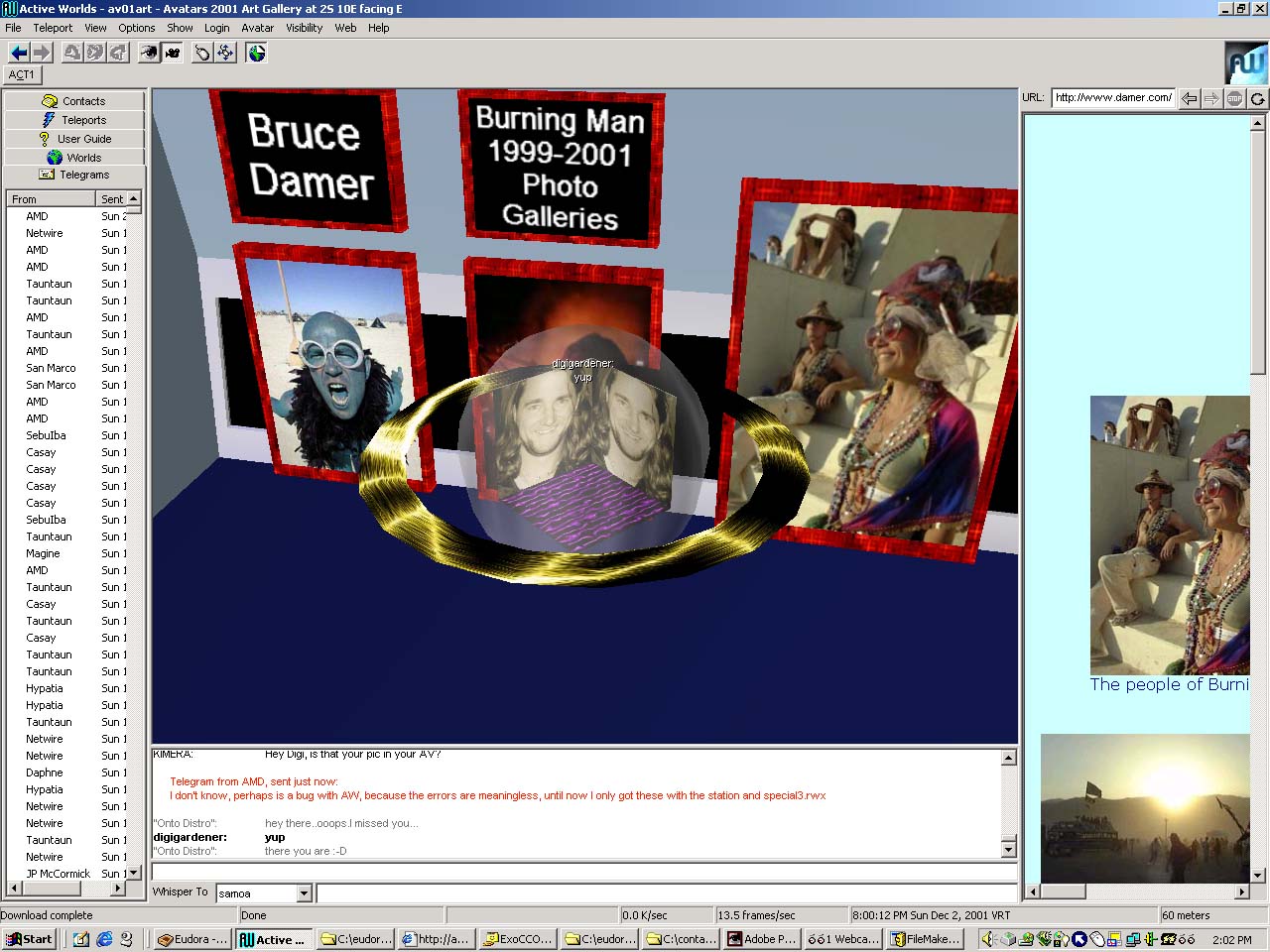Image resolution: width=1270 pixels, height=952 pixels.
Task: Click the ACT1 button
Action: coord(22,74)
